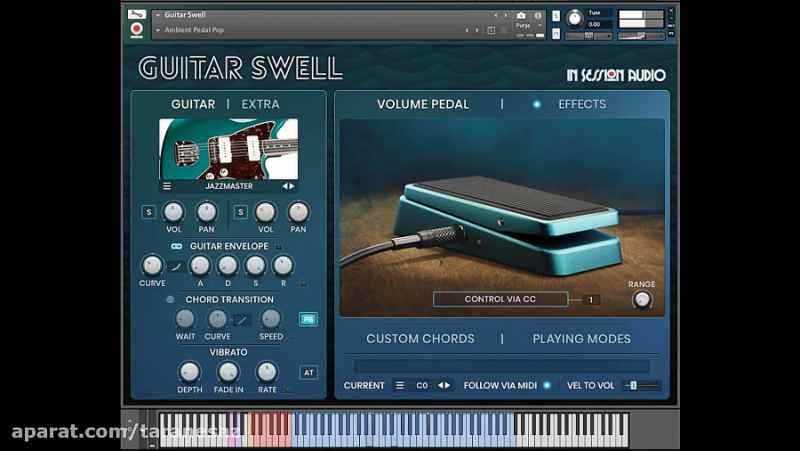Click the Control via CC button
Screen dimensions: 800x451
pyautogui.click(x=500, y=299)
